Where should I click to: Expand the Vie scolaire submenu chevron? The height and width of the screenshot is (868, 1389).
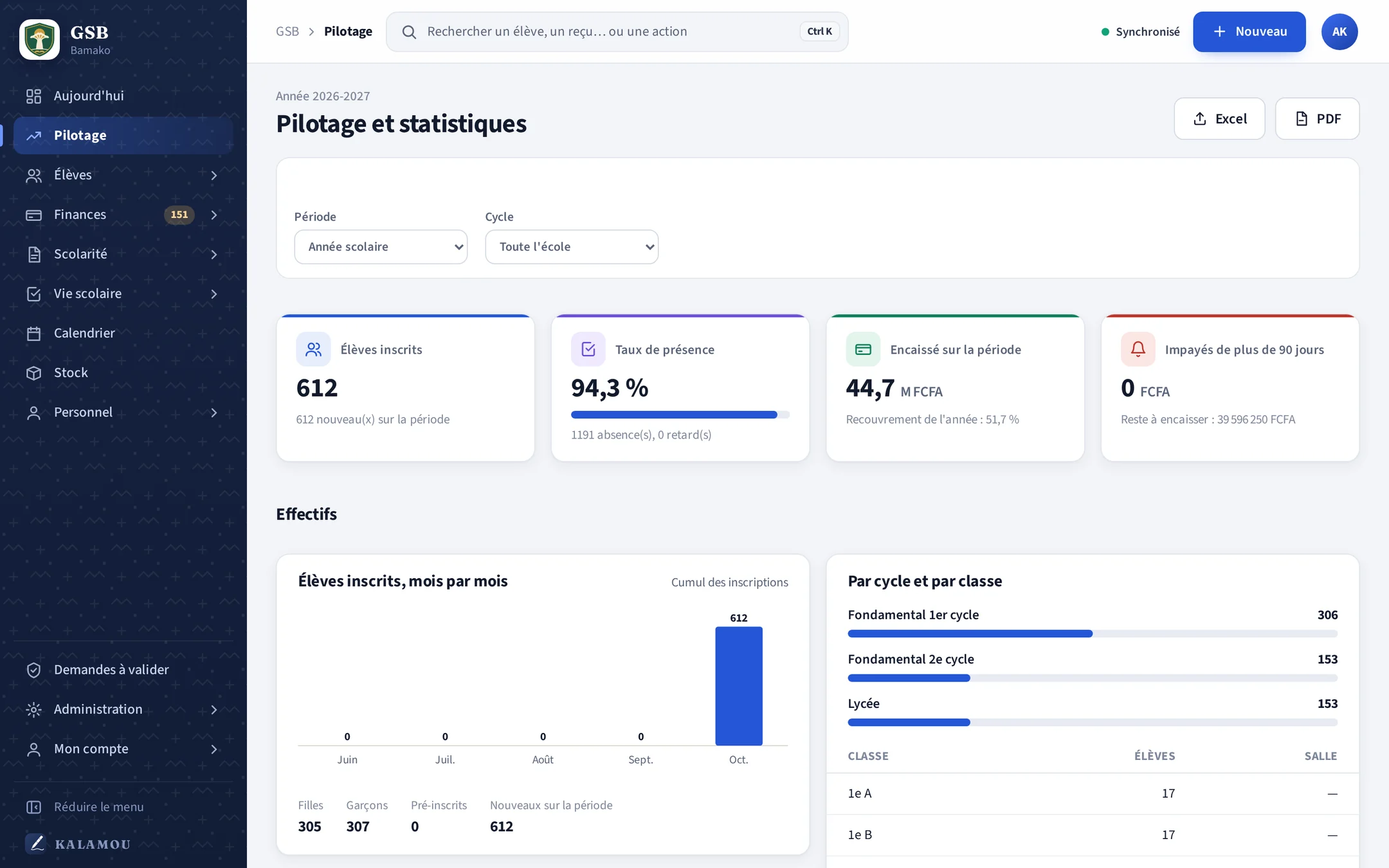pos(214,294)
